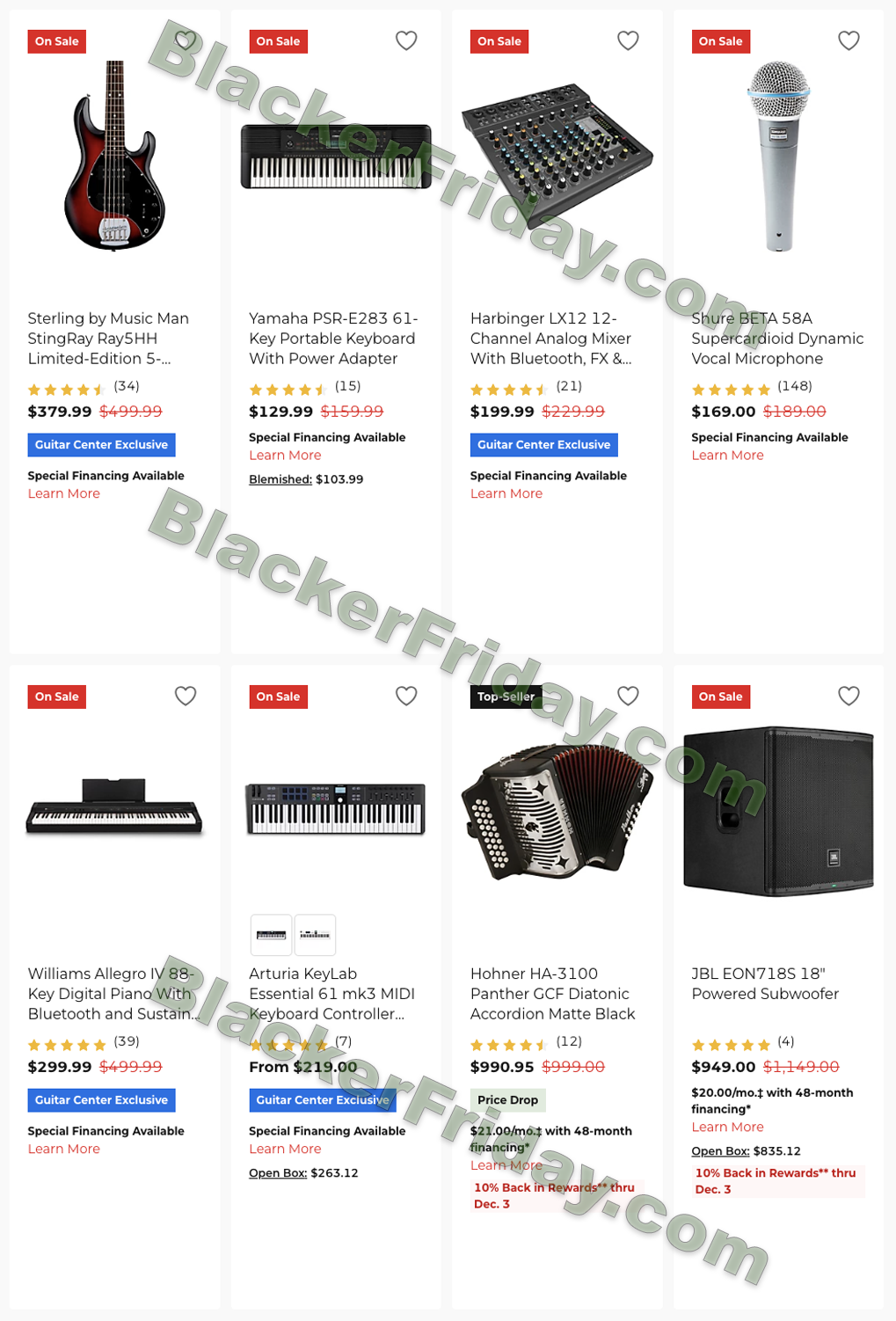Open Sterling by Music Man StingRay product title

[108, 339]
